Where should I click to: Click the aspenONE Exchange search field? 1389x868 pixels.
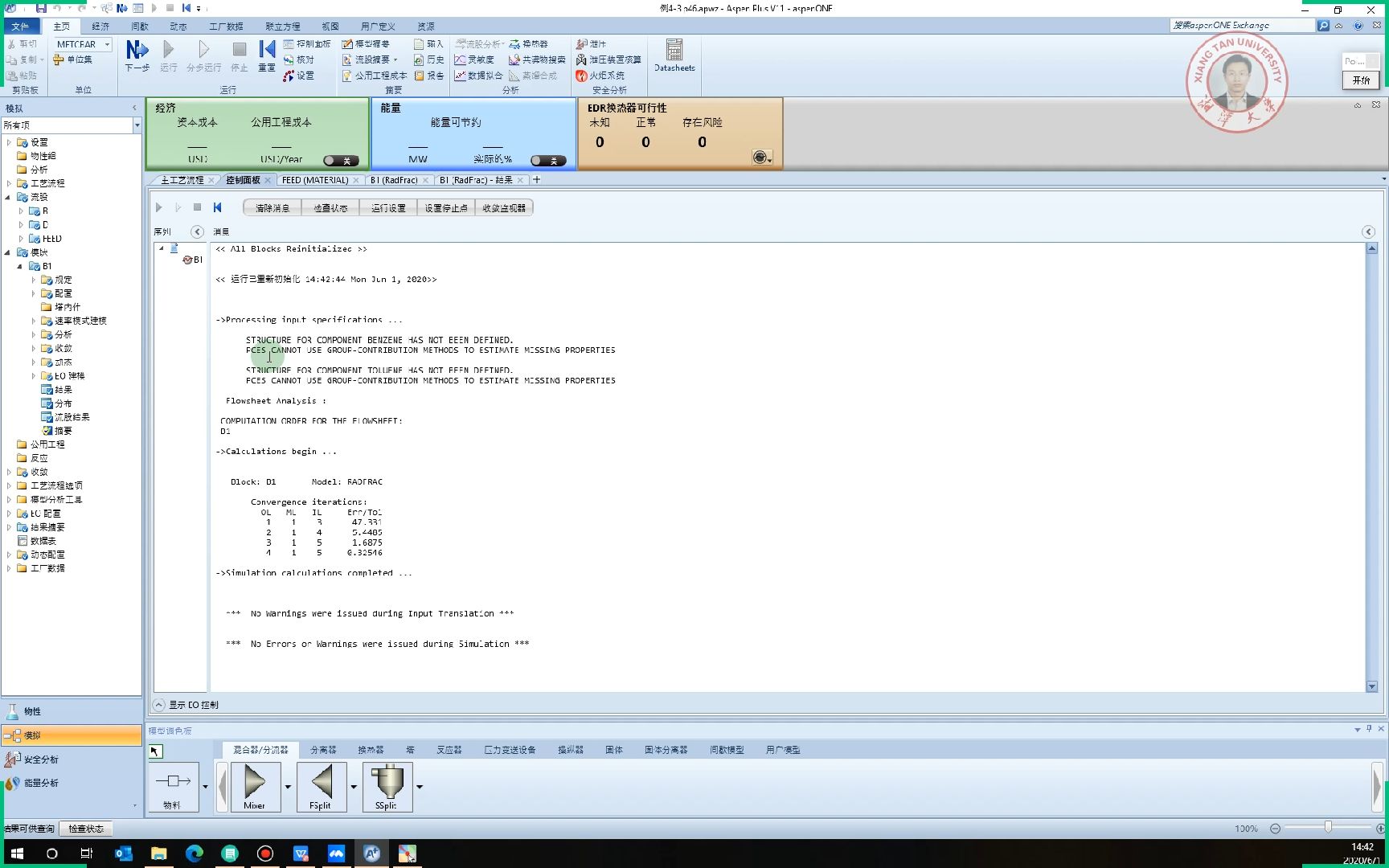coord(1242,26)
